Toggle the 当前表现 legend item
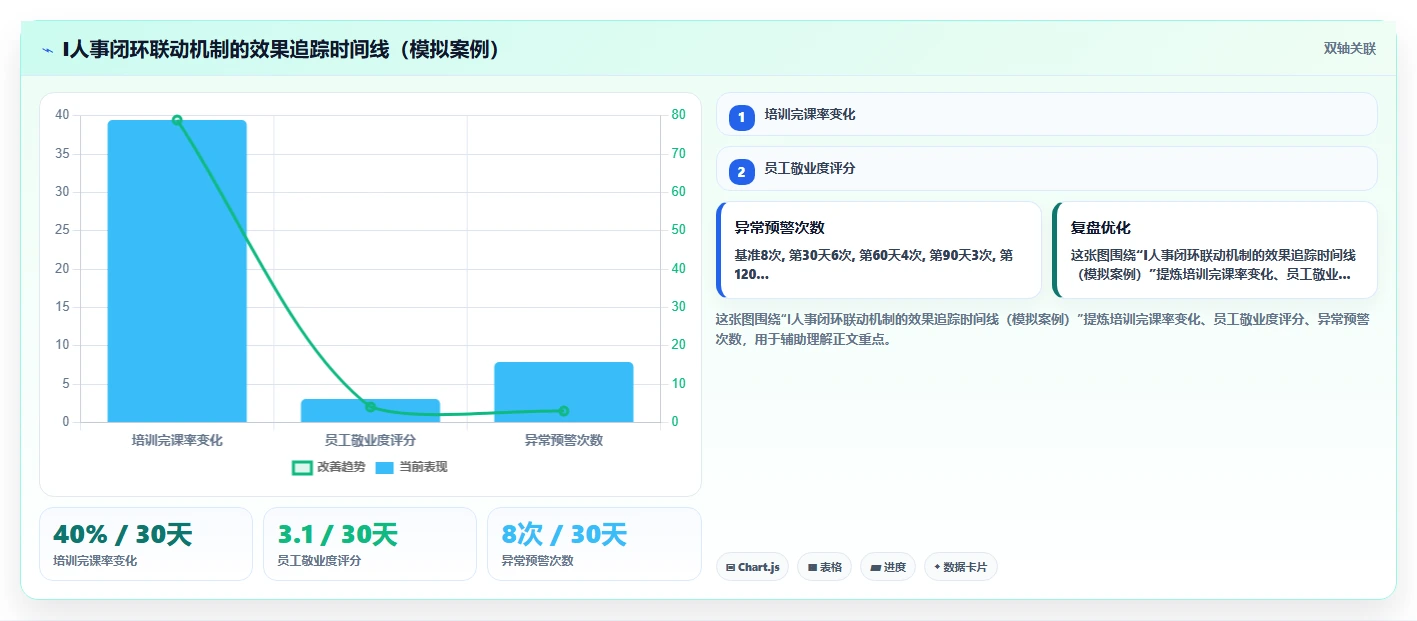The image size is (1417, 621). 412,467
